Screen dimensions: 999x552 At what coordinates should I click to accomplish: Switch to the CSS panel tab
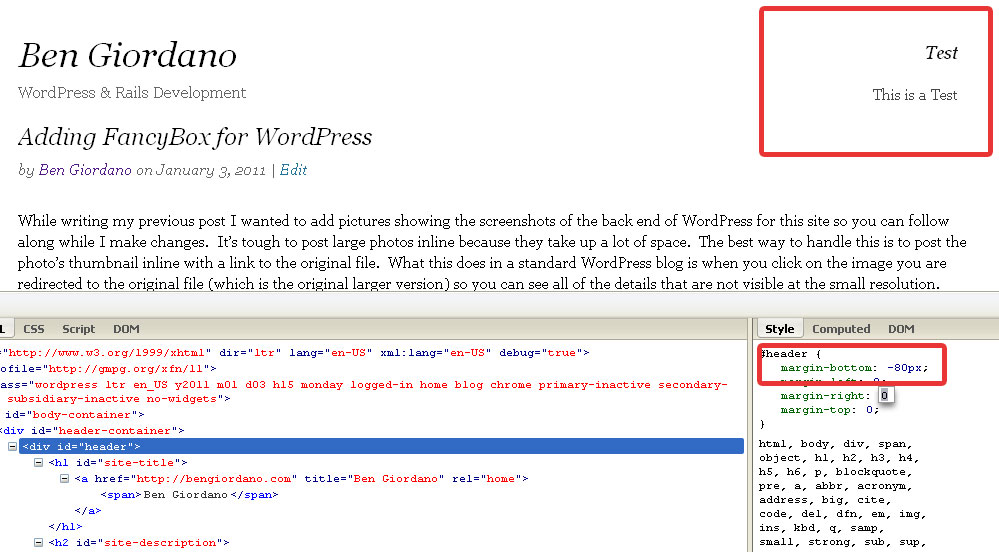34,329
